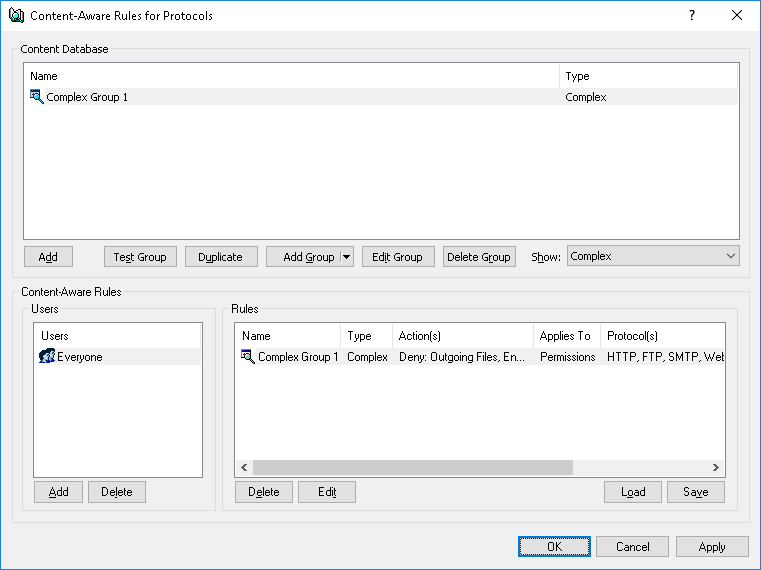Click the help question mark button
The height and width of the screenshot is (570, 761).
[691, 16]
